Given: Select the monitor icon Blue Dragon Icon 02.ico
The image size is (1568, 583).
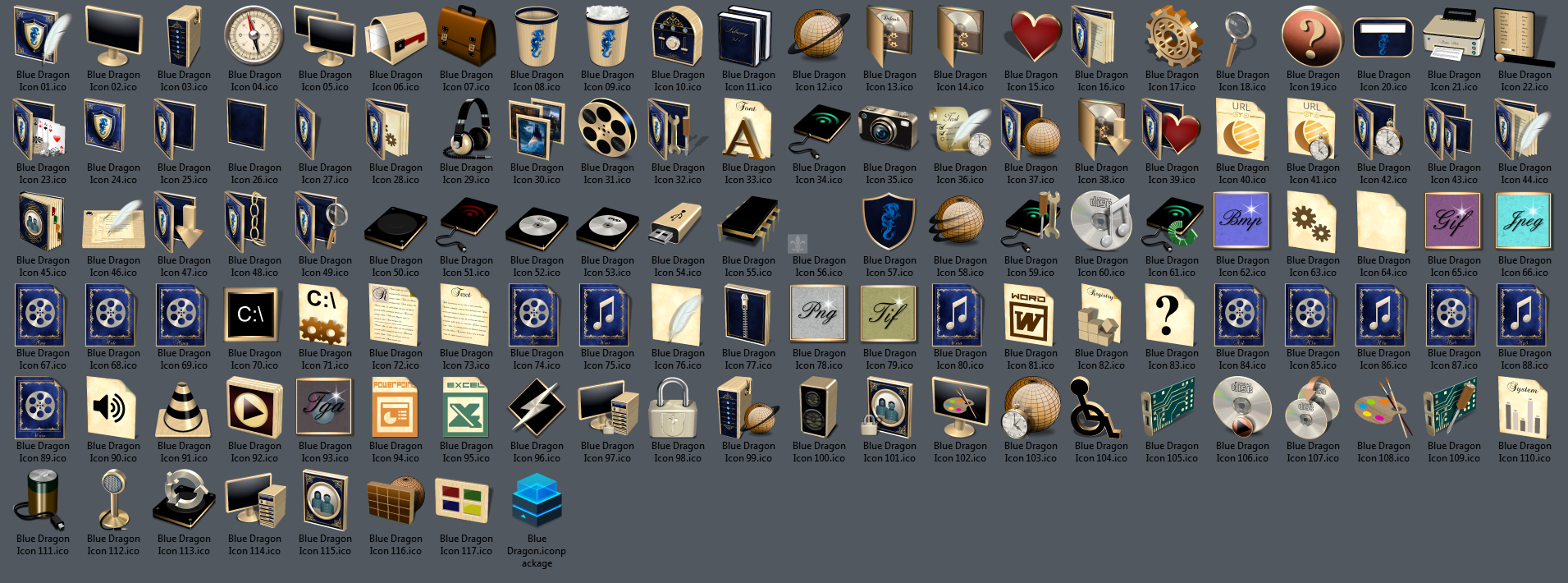Looking at the screenshot, I should 113,36.
